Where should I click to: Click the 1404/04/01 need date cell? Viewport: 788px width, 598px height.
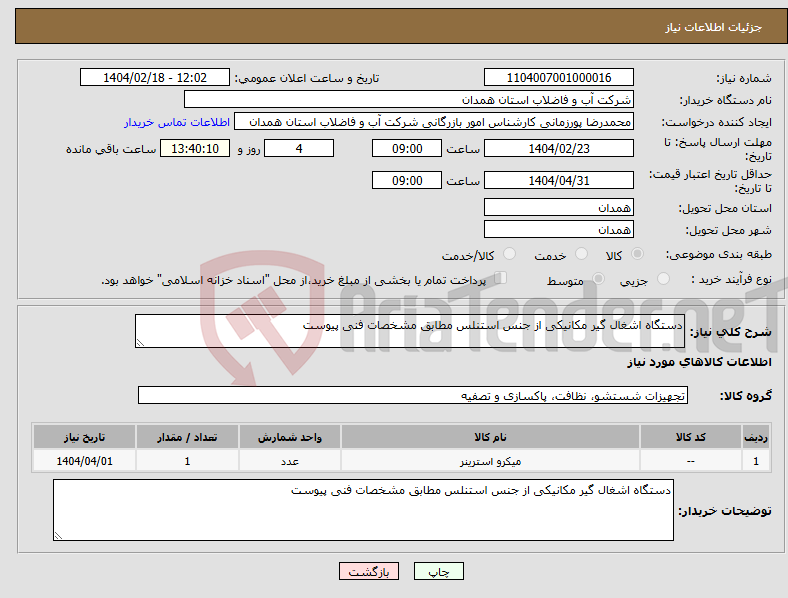point(84,461)
